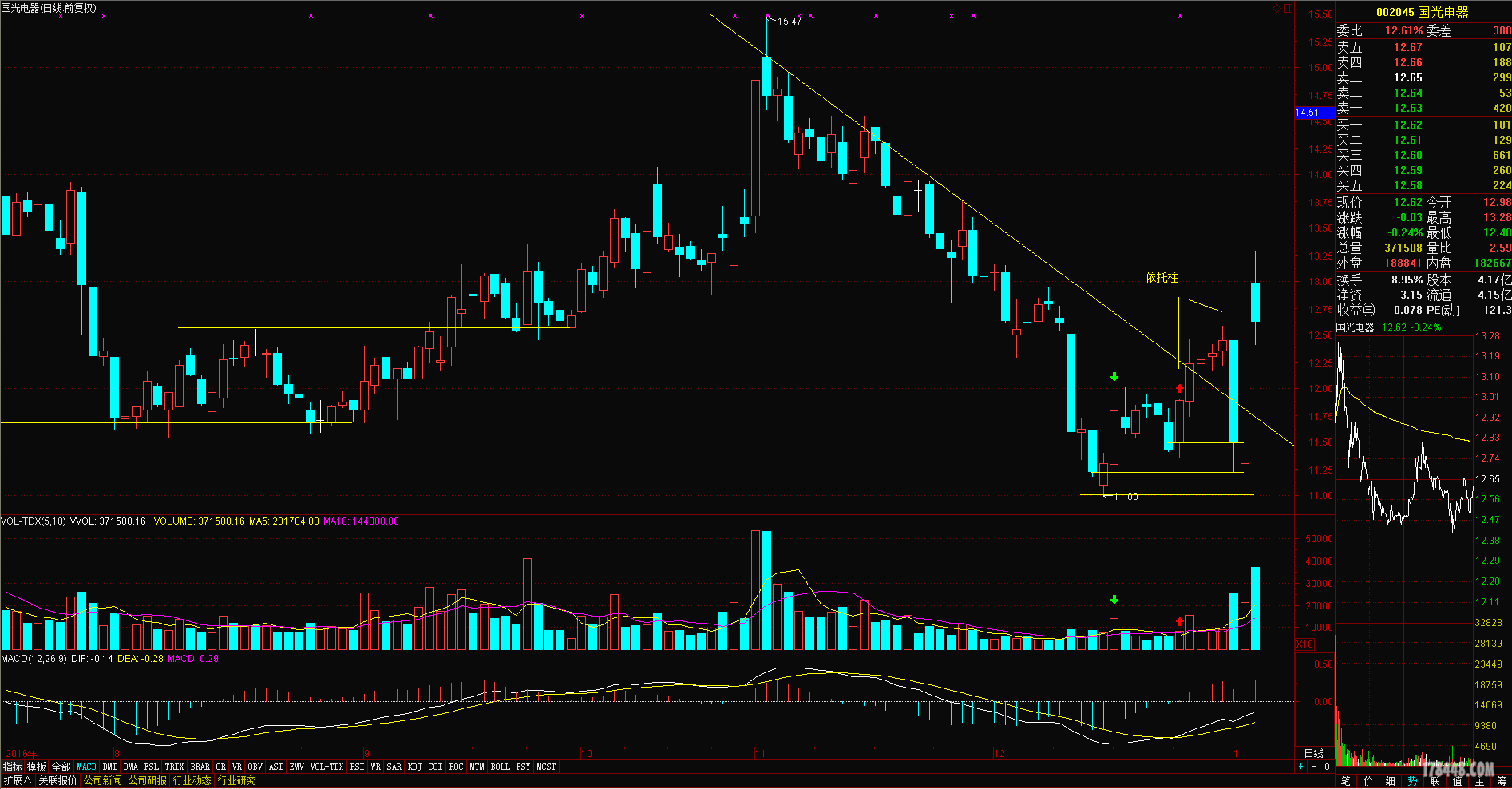The height and width of the screenshot is (789, 1512).
Task: Switch to the VR indicator
Action: click(x=237, y=767)
